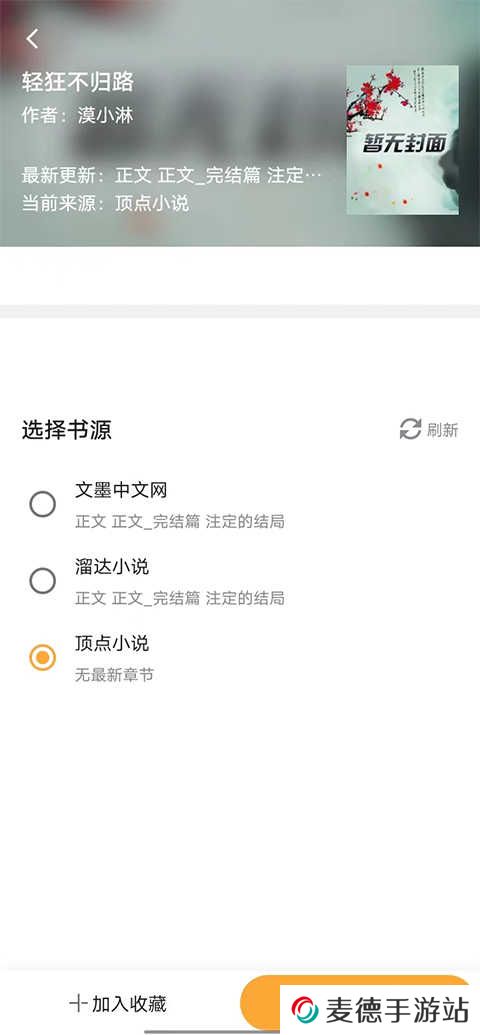This screenshot has width=480, height=1035.
Task: Open latest chapter text under 文墨中文网
Action: 180,521
